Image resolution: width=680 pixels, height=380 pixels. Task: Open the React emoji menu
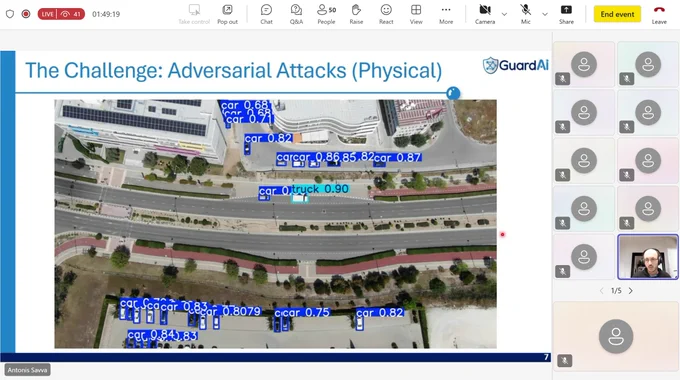(386, 14)
